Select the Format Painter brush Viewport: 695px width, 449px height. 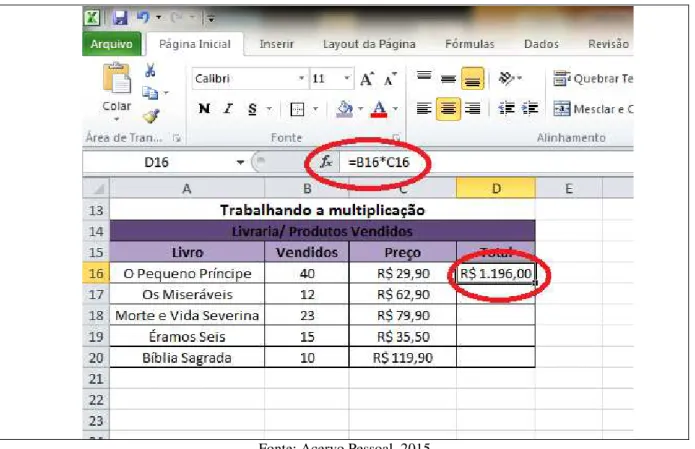151,116
